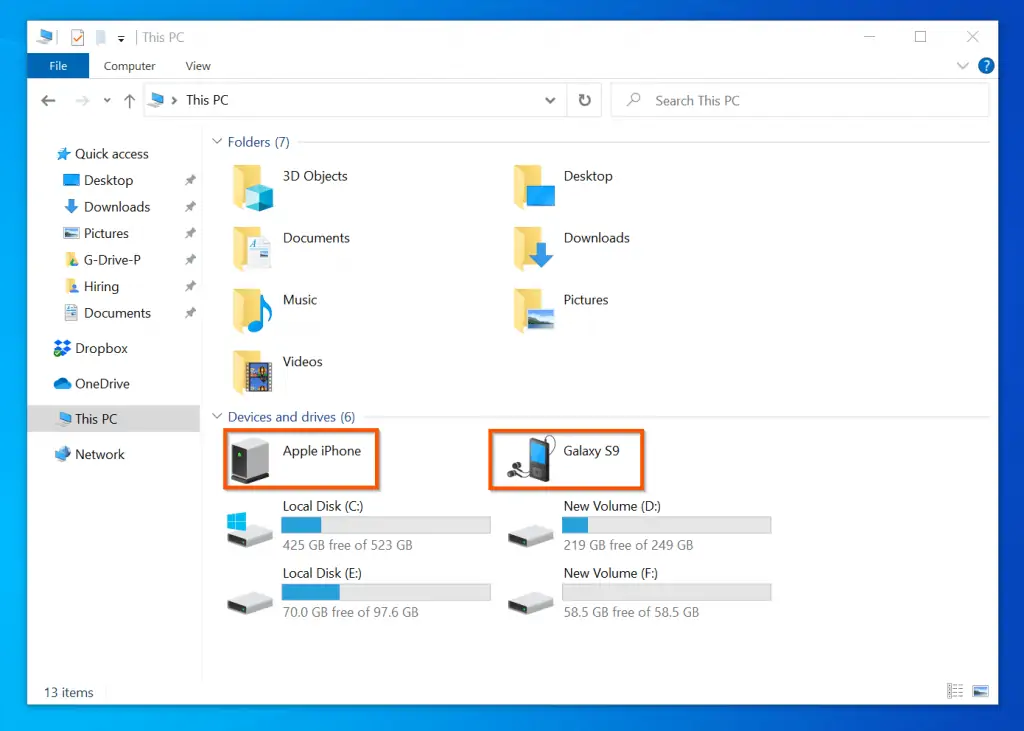This screenshot has width=1024, height=731.
Task: Switch to large icons view in status bar
Action: click(980, 690)
